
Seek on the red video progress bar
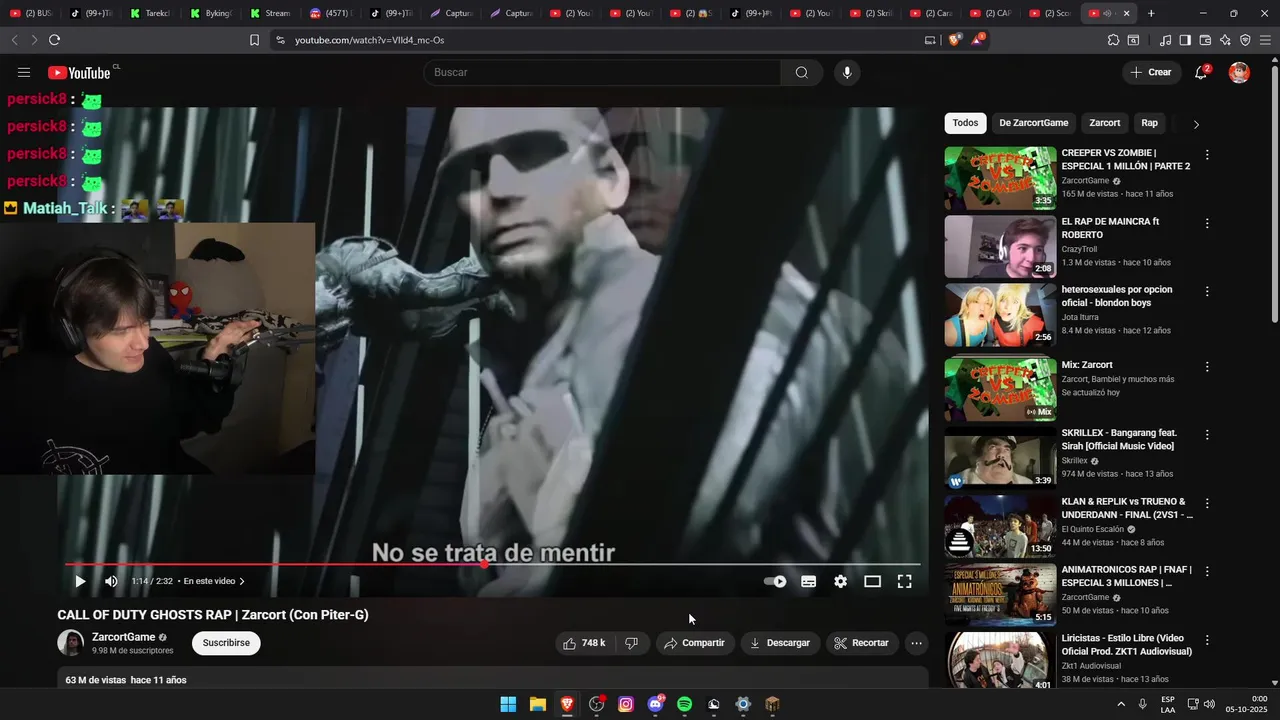pyautogui.click(x=275, y=564)
